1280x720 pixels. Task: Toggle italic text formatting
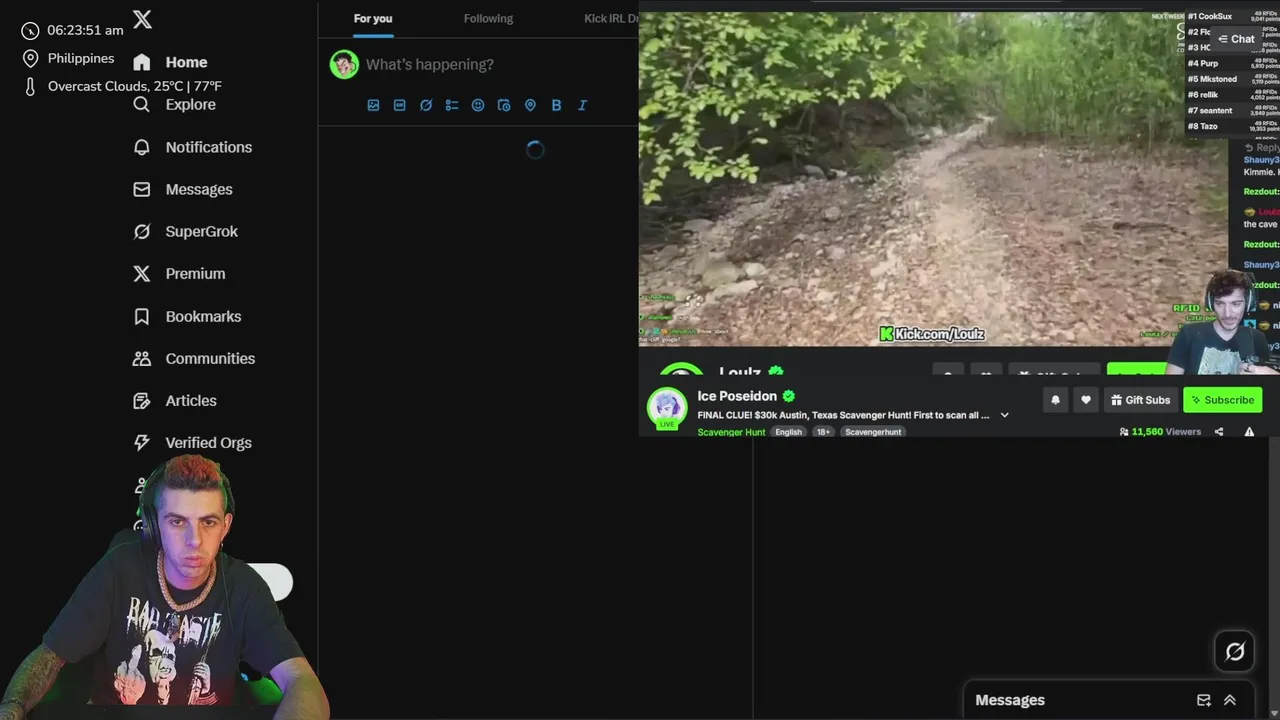tap(582, 105)
